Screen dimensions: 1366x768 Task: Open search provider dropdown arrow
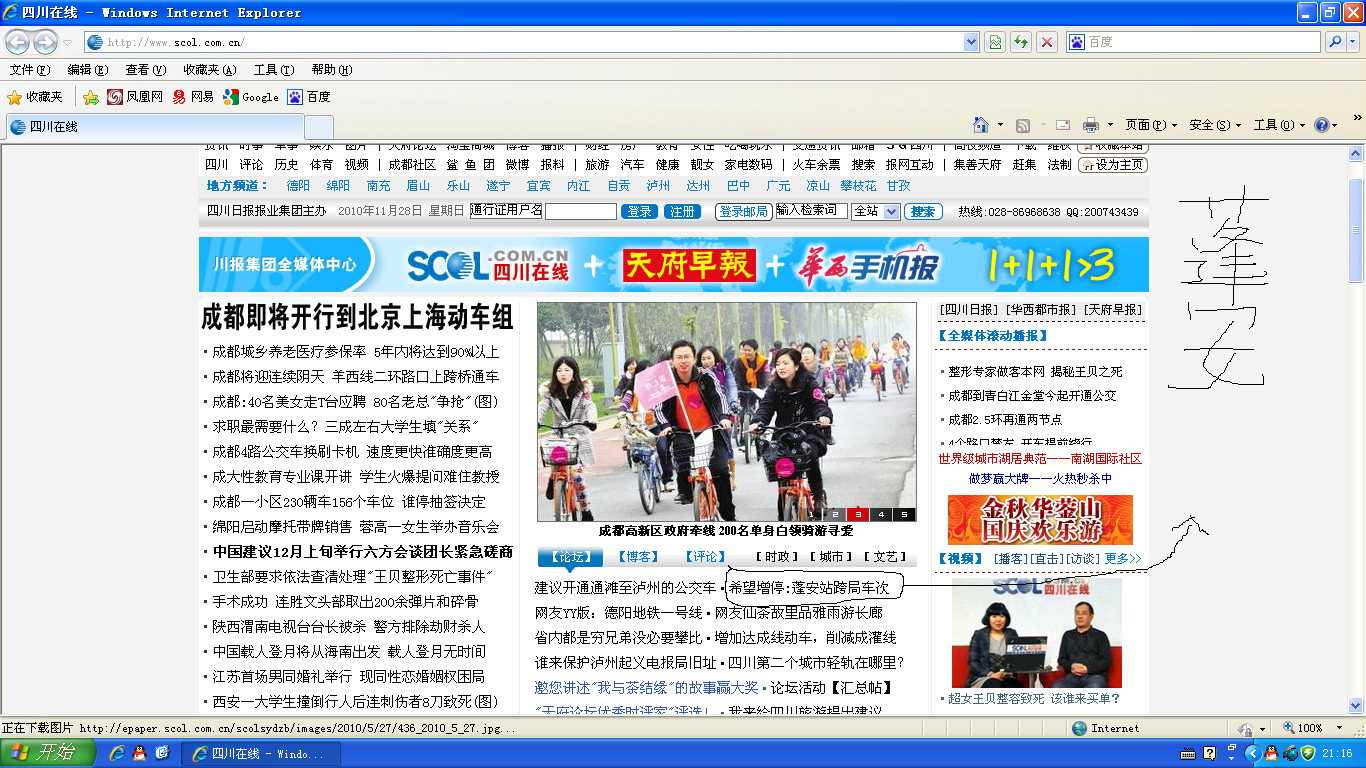[x=1353, y=42]
